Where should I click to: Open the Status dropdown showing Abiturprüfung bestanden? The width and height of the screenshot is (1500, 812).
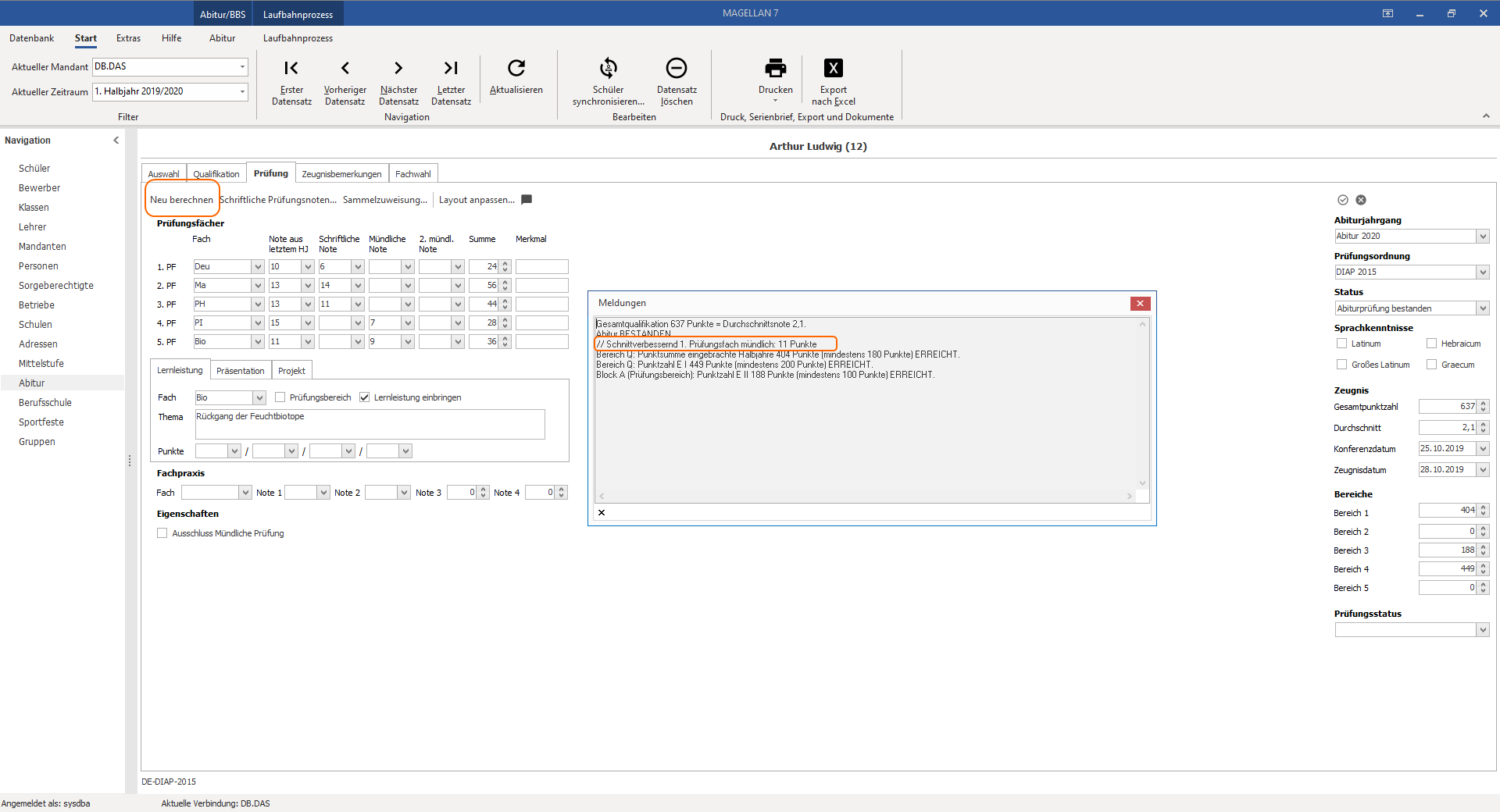[x=1482, y=308]
